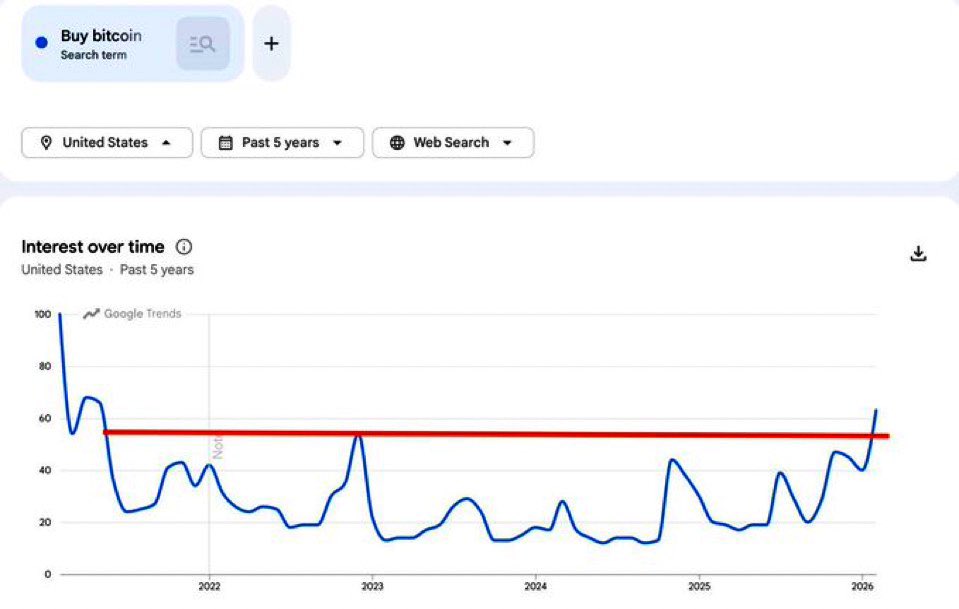Click the 100 value on the vertical axis
The height and width of the screenshot is (609, 959).
(x=41, y=314)
